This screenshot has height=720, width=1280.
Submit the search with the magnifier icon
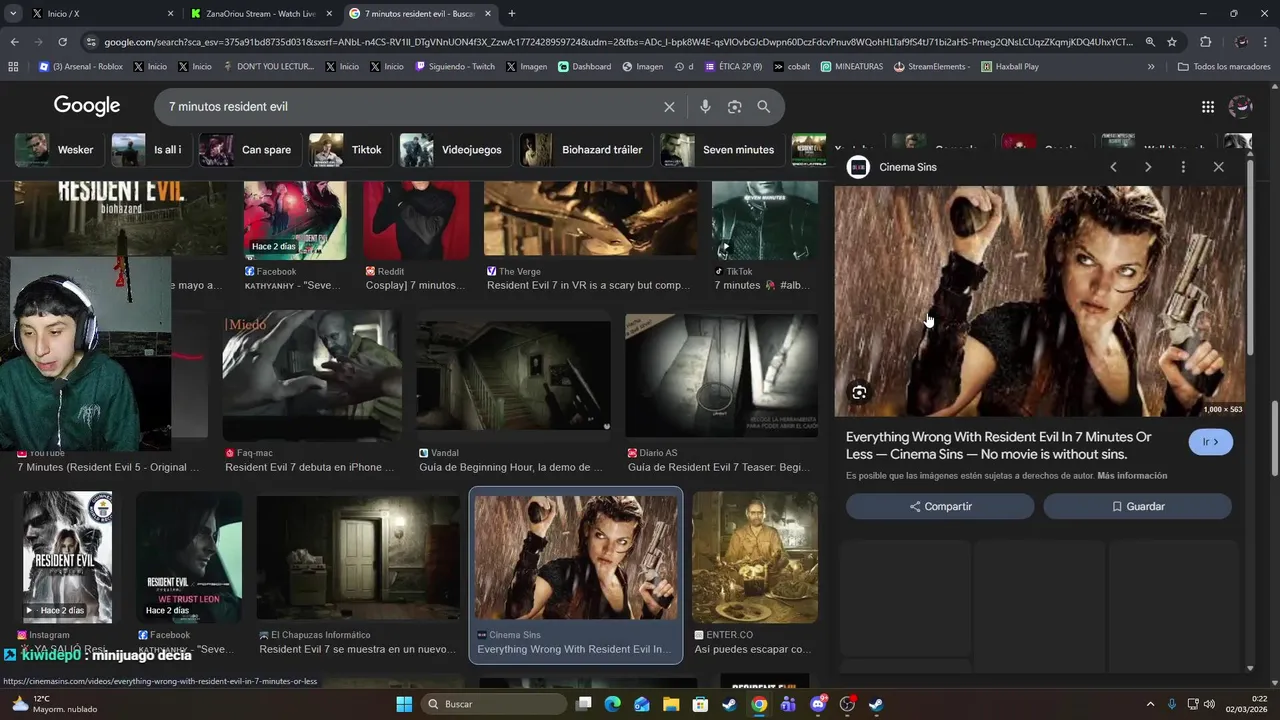(x=764, y=107)
